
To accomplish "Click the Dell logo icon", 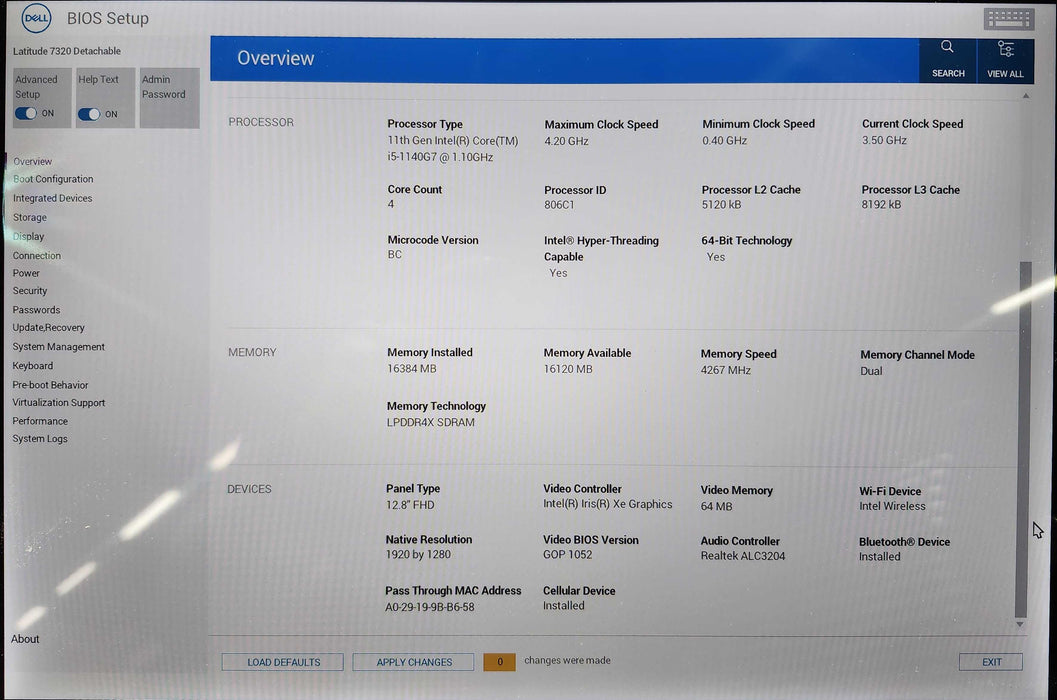I will pyautogui.click(x=36, y=18).
